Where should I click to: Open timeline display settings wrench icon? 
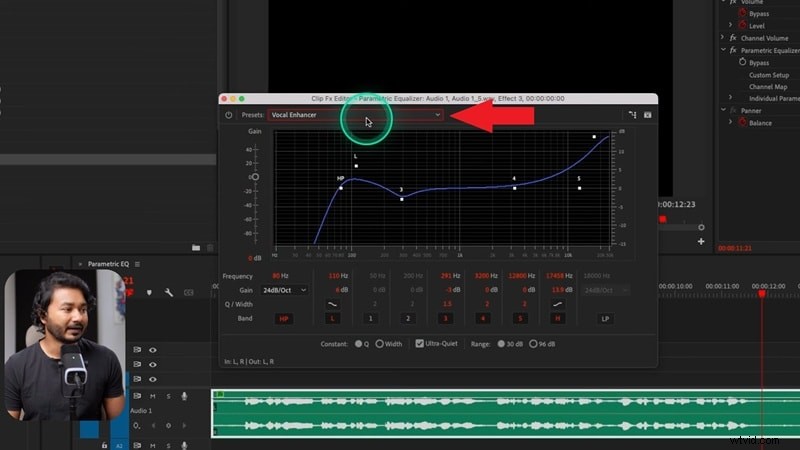(x=168, y=293)
